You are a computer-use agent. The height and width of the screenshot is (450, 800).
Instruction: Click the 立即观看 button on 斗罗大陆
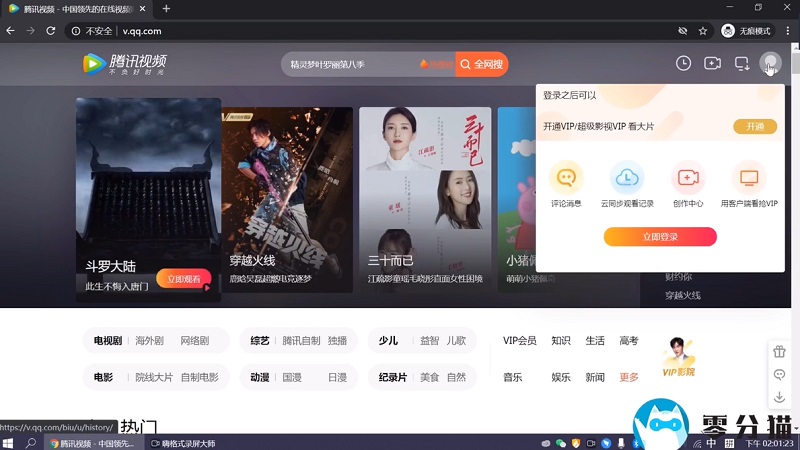click(183, 279)
